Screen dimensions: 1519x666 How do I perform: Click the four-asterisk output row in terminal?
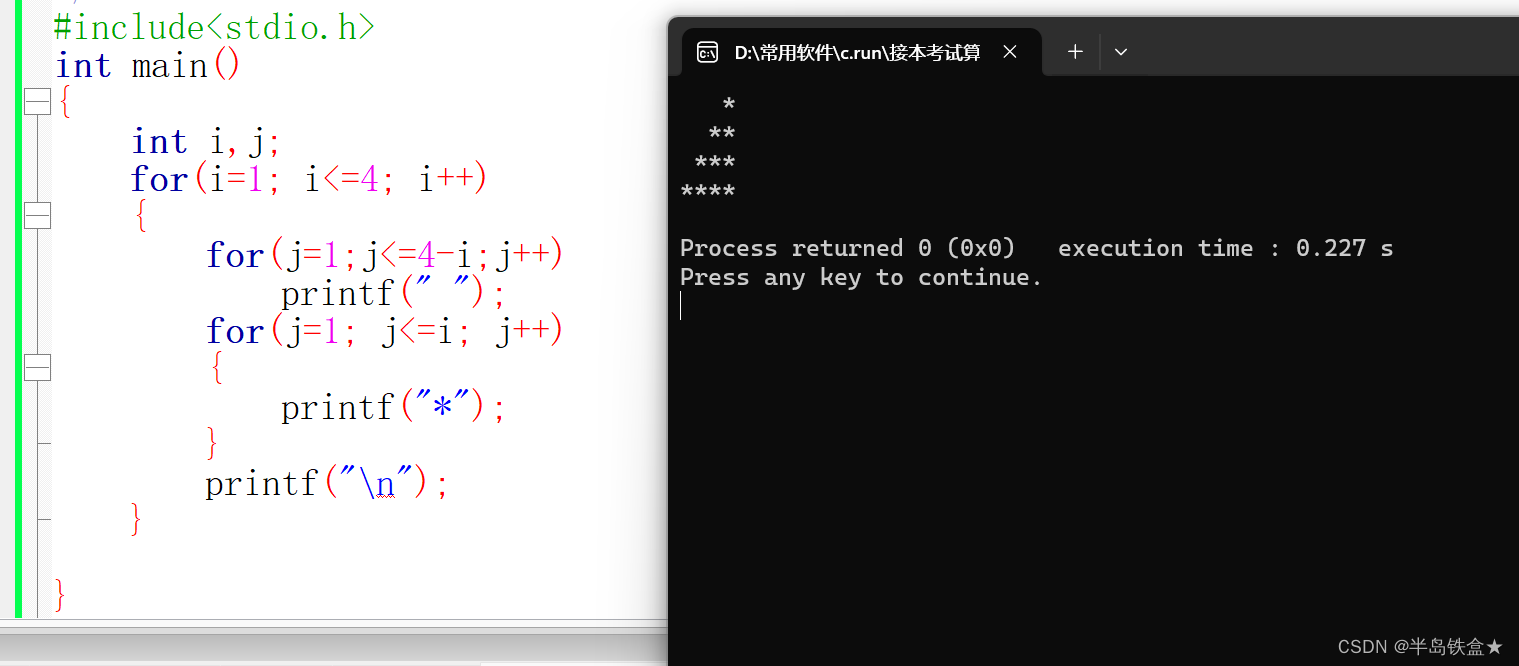point(708,192)
